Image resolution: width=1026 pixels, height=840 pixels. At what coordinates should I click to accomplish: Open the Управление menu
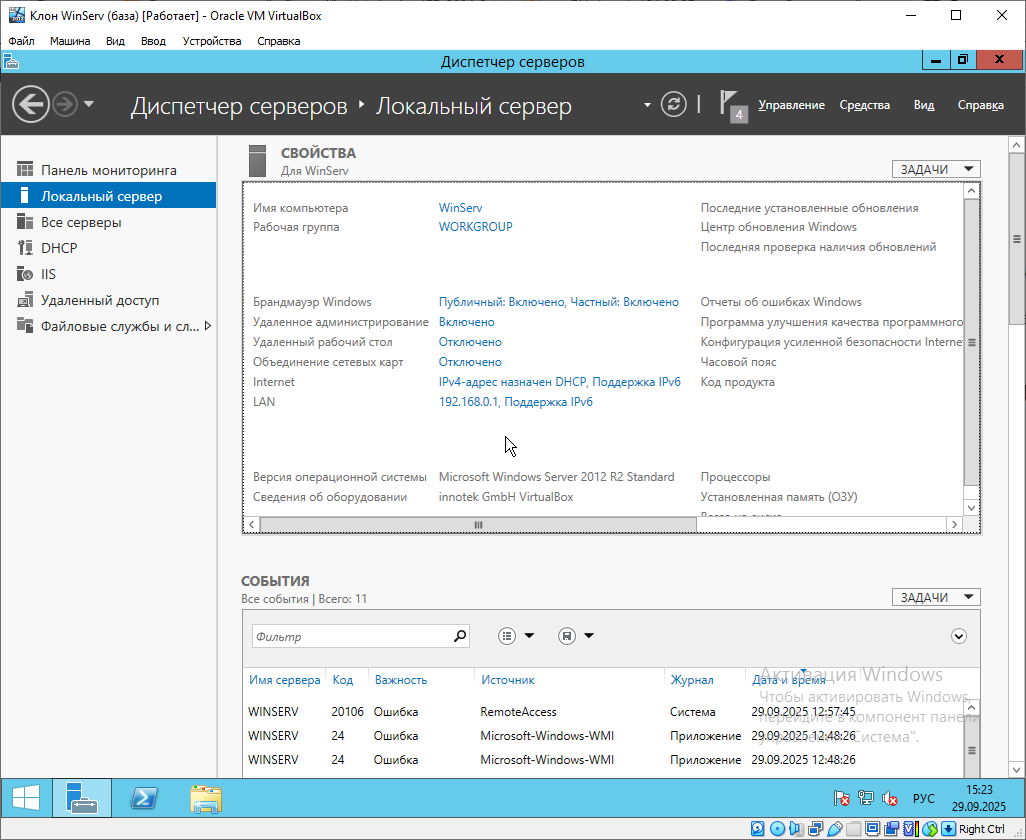coord(791,105)
